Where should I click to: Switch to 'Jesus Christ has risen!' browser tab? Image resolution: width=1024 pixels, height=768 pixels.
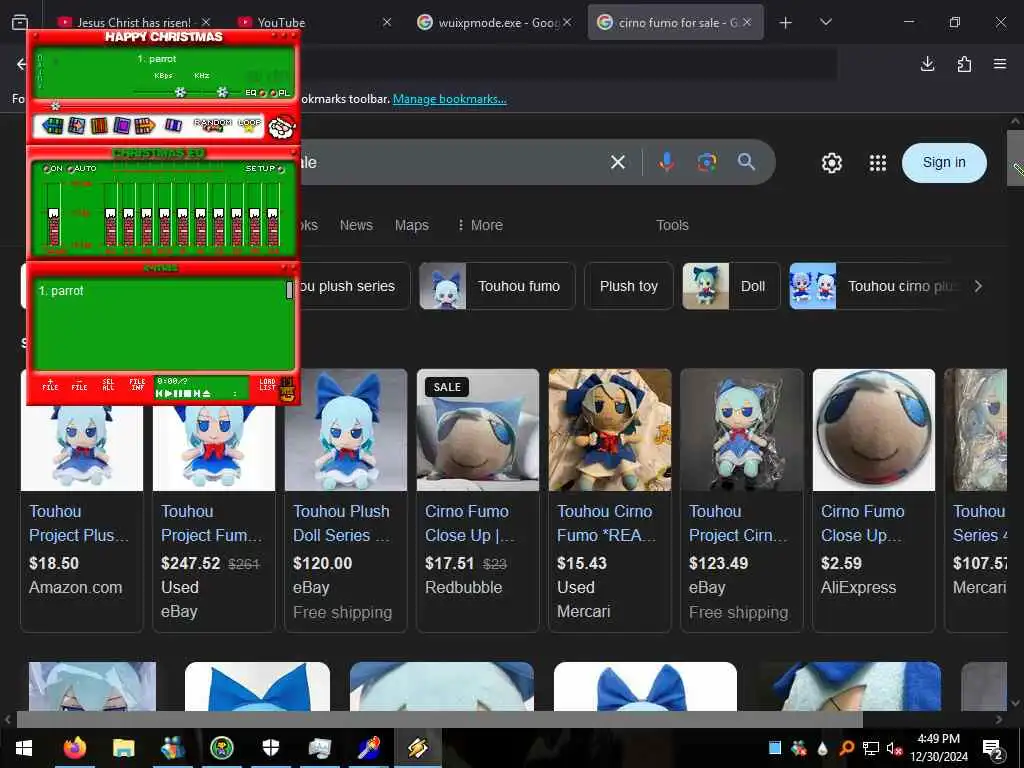(135, 22)
